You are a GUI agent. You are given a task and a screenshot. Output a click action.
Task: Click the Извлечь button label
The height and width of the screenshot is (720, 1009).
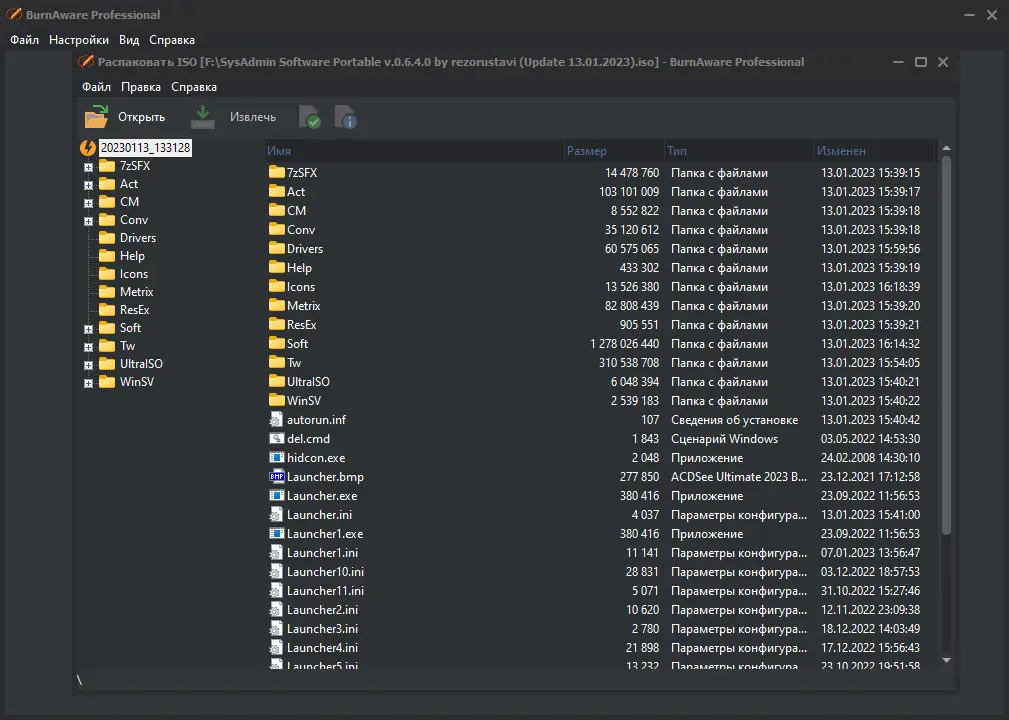pyautogui.click(x=253, y=117)
